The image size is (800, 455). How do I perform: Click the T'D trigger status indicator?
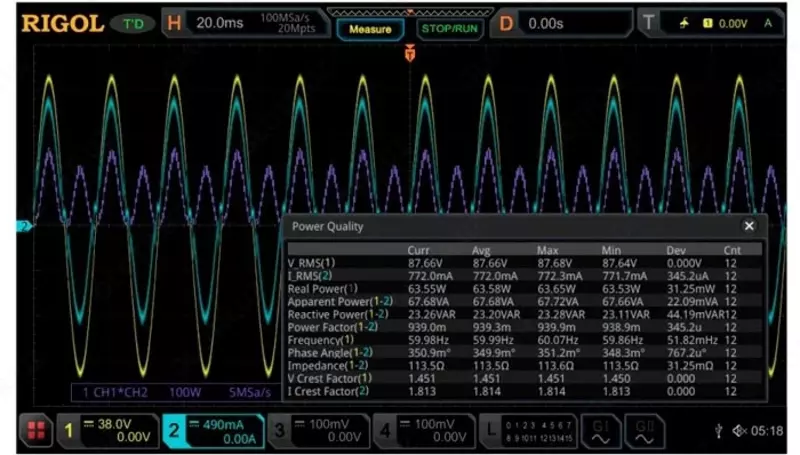pos(132,23)
